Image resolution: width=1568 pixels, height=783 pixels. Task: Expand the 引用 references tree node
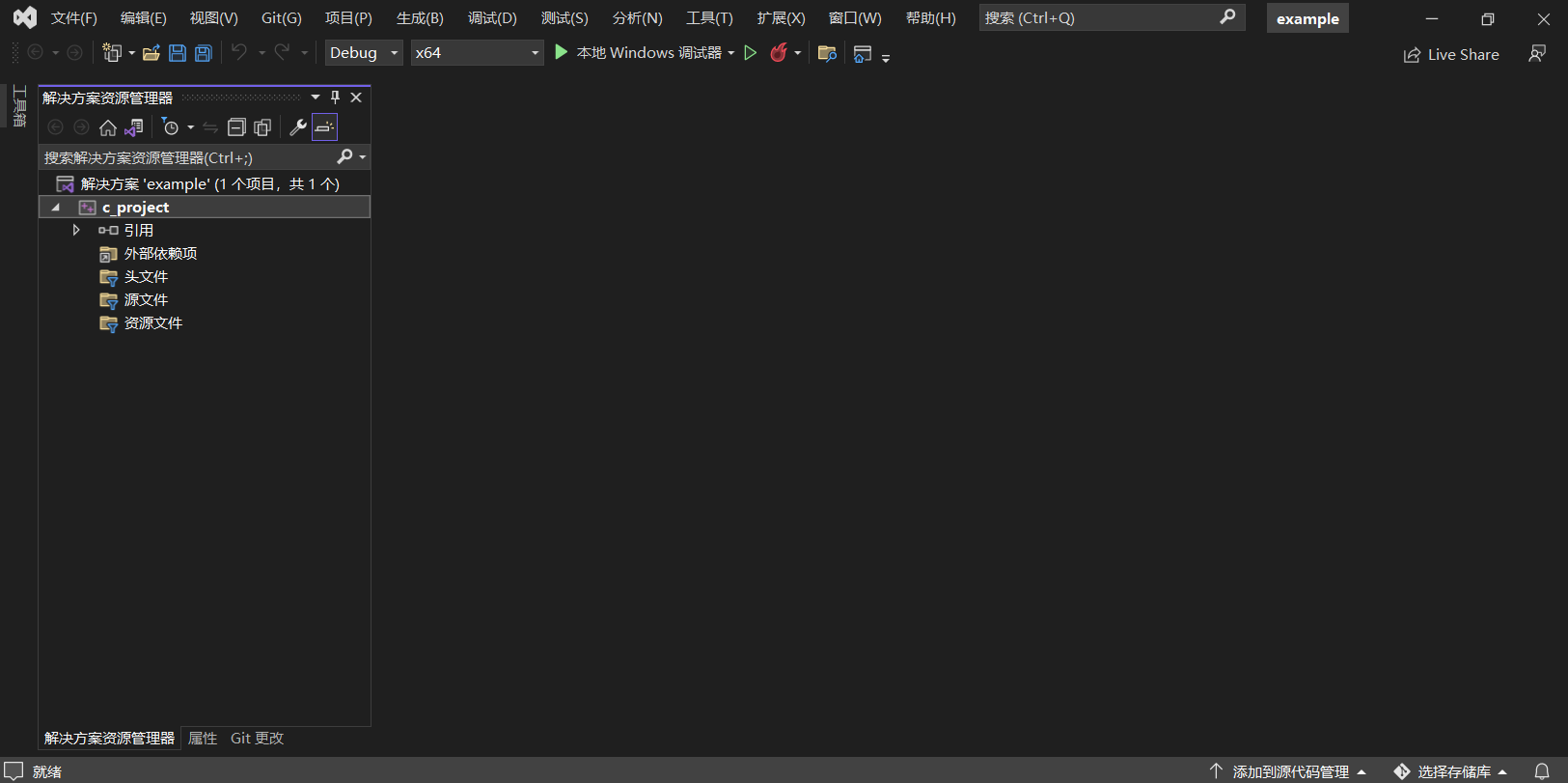[x=76, y=231]
